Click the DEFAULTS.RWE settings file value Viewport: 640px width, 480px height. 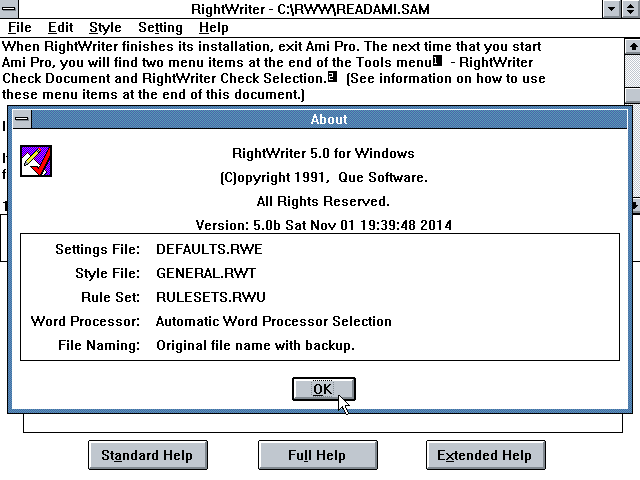(x=209, y=249)
